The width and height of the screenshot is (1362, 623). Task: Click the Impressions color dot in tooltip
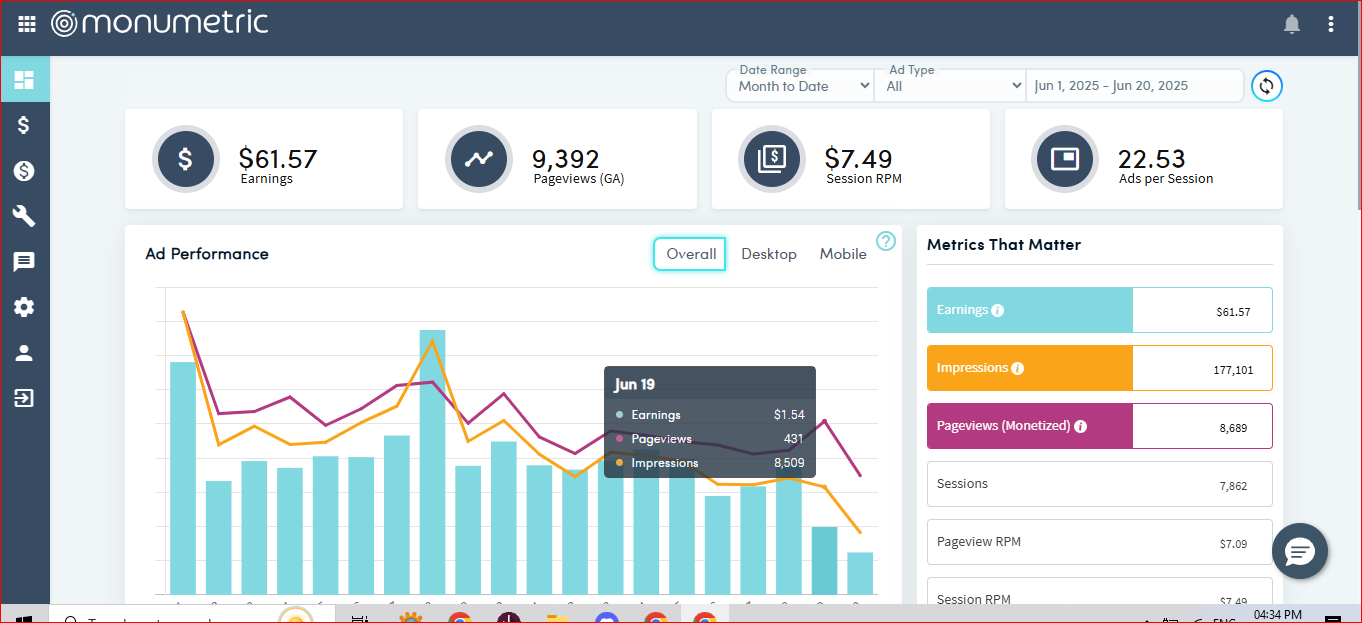coord(620,463)
